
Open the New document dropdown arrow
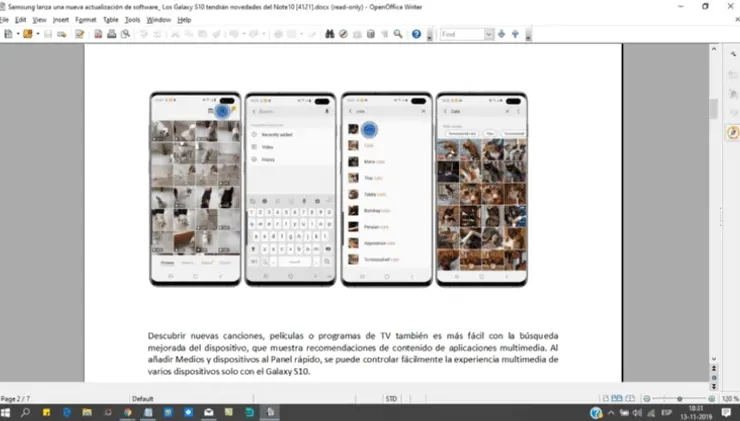(15, 34)
